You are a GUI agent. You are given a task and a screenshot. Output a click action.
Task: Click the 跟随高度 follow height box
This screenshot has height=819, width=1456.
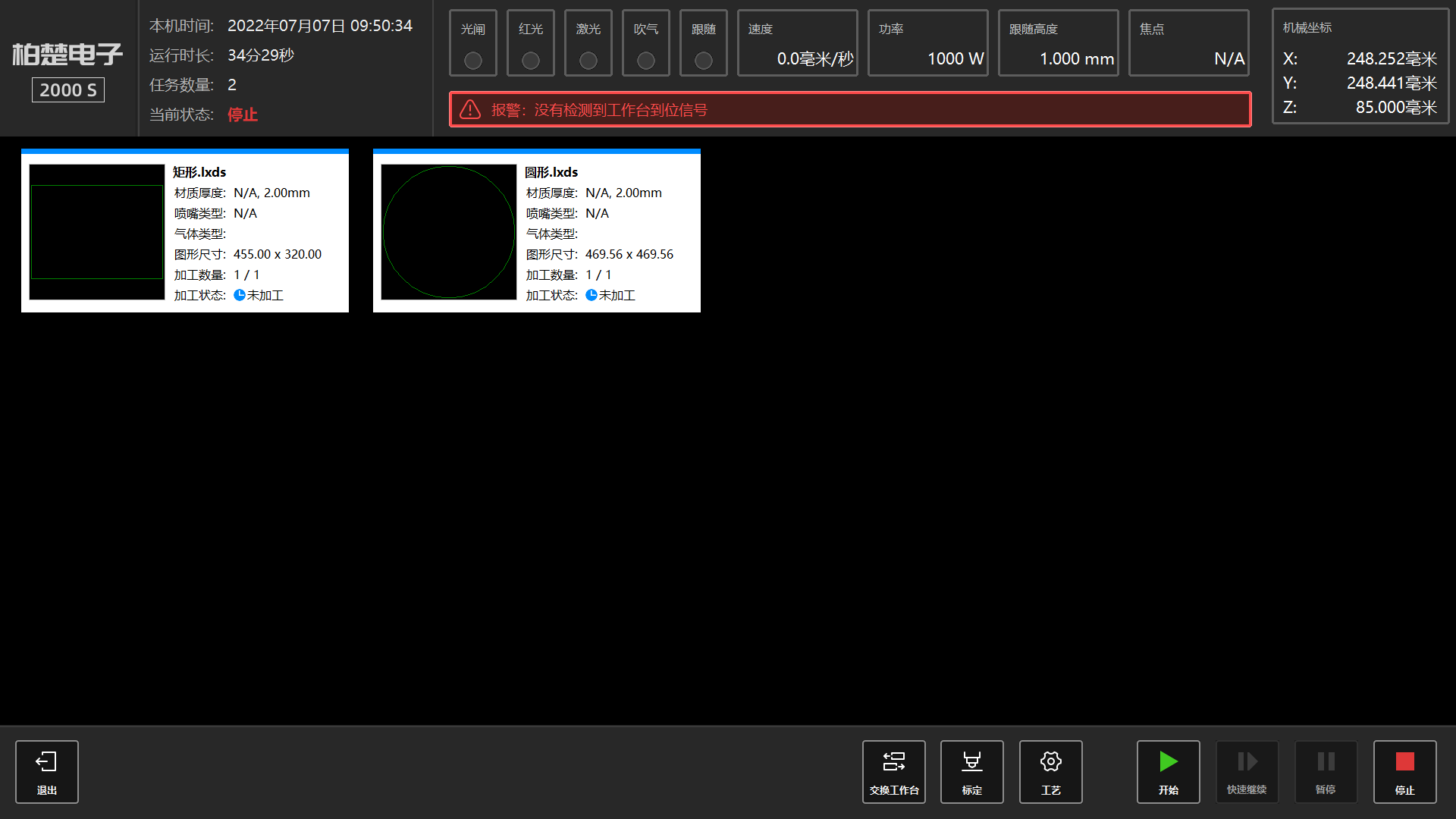pyautogui.click(x=1059, y=43)
